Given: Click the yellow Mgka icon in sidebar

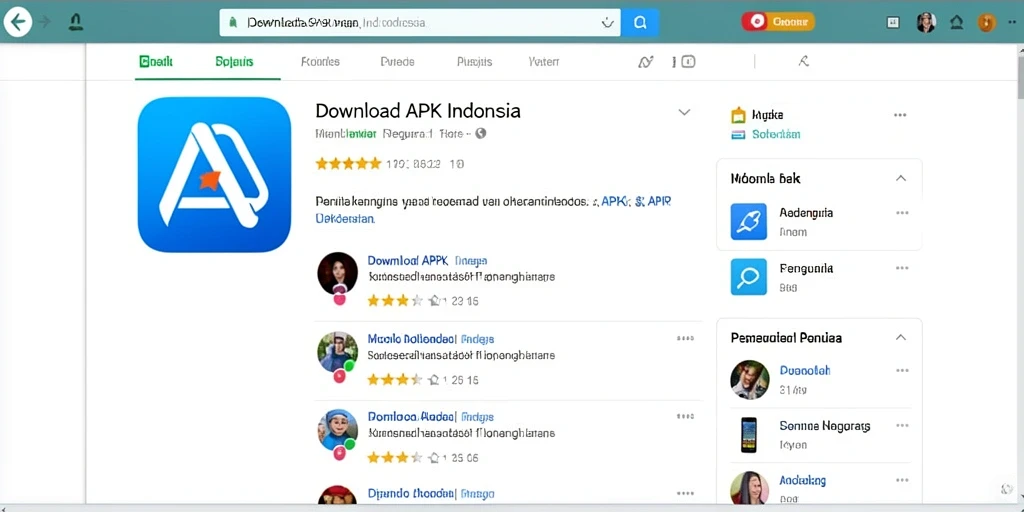Looking at the screenshot, I should (x=738, y=116).
